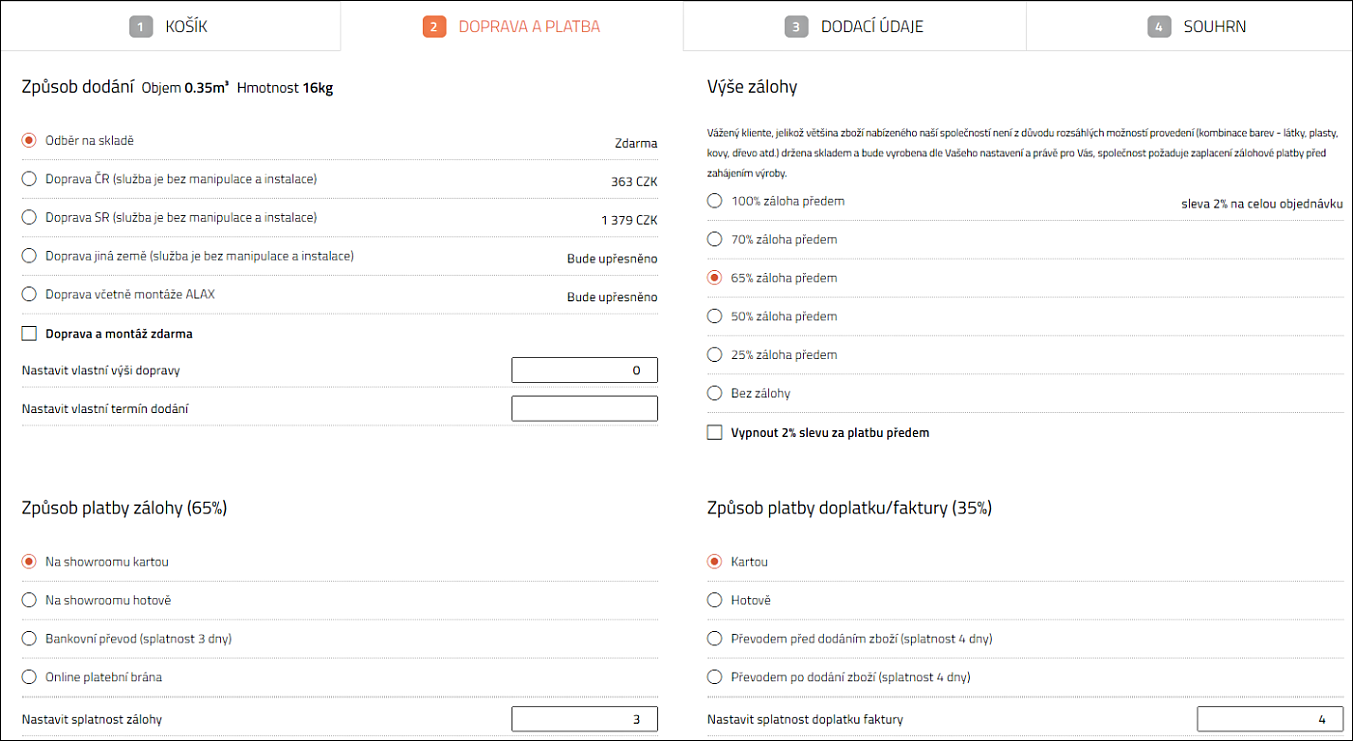Go to the Souhrn step tab
The height and width of the screenshot is (741, 1353).
click(x=1197, y=27)
